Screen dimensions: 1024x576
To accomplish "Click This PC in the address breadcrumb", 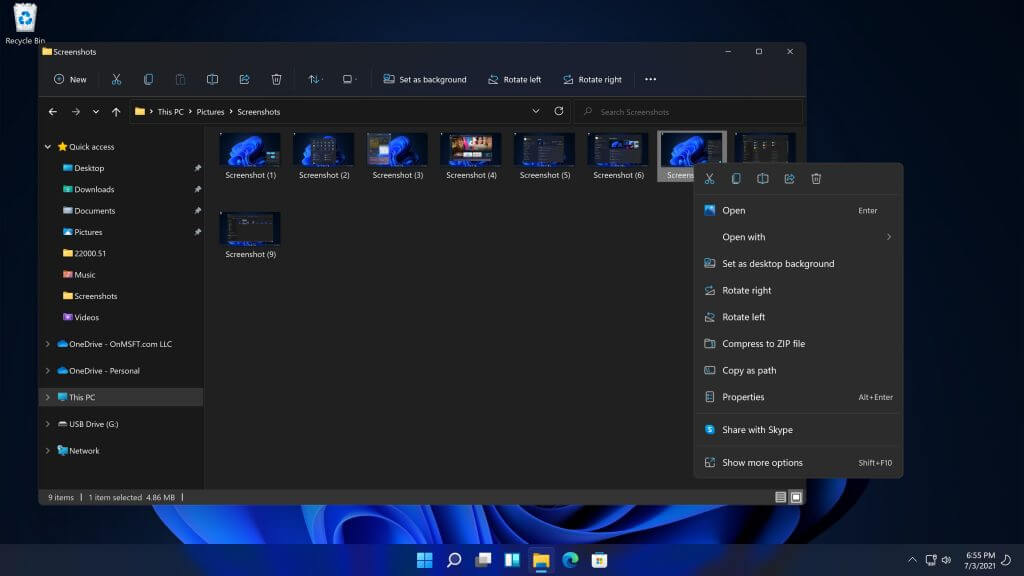I will point(170,112).
